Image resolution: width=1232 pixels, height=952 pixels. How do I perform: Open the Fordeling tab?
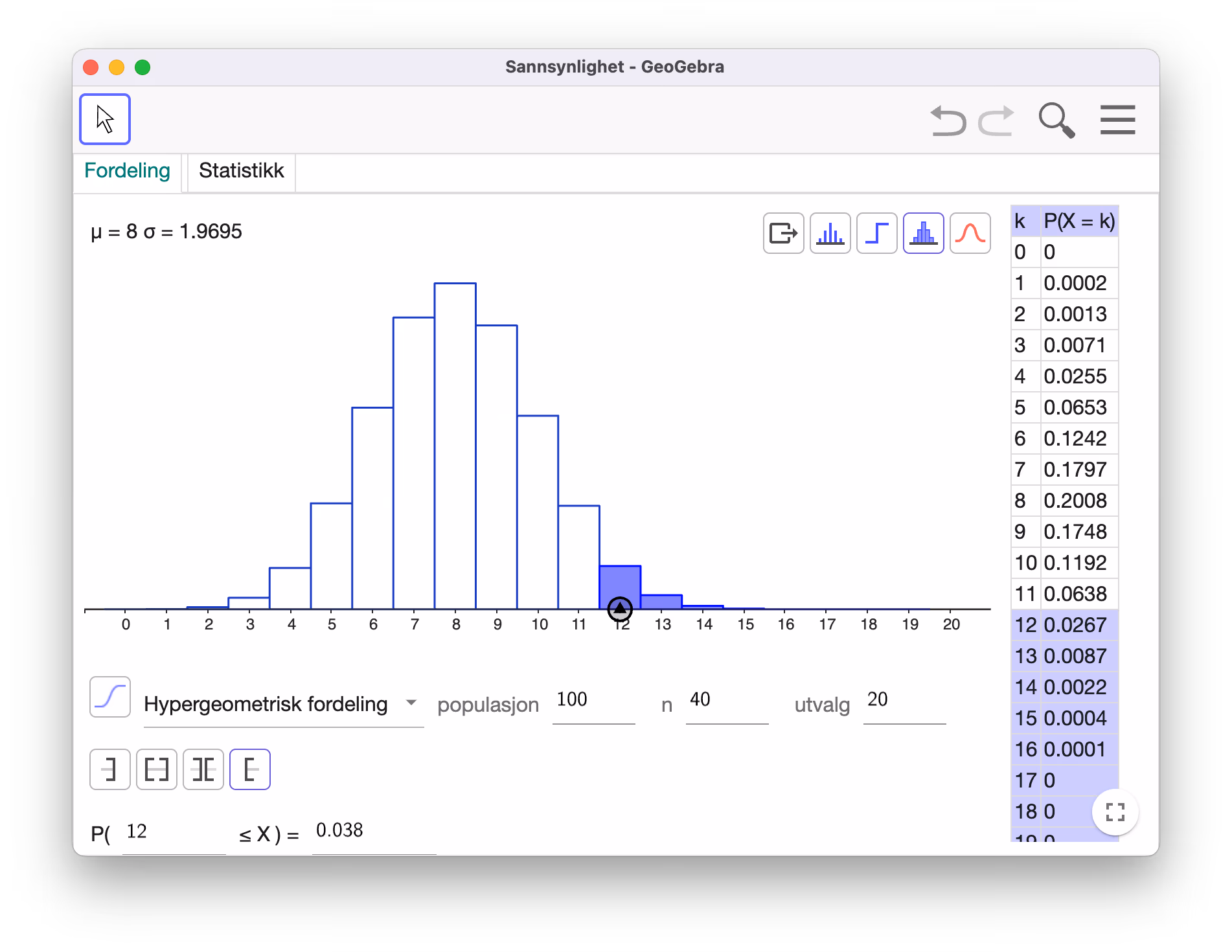point(128,171)
